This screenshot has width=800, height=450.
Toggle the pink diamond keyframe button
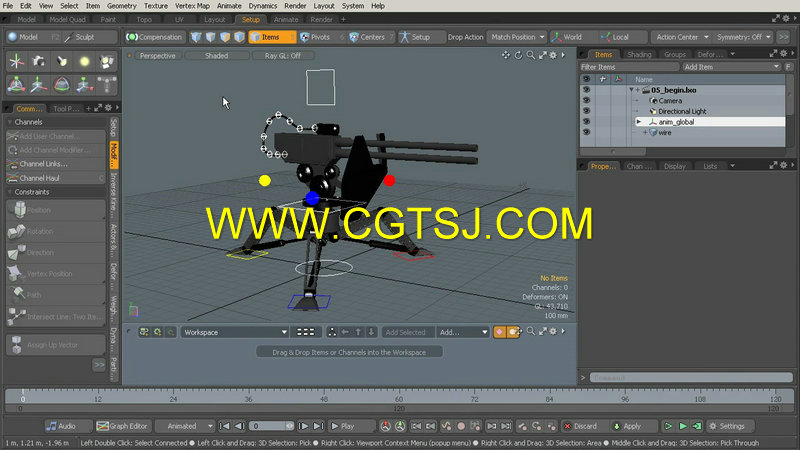(499, 332)
